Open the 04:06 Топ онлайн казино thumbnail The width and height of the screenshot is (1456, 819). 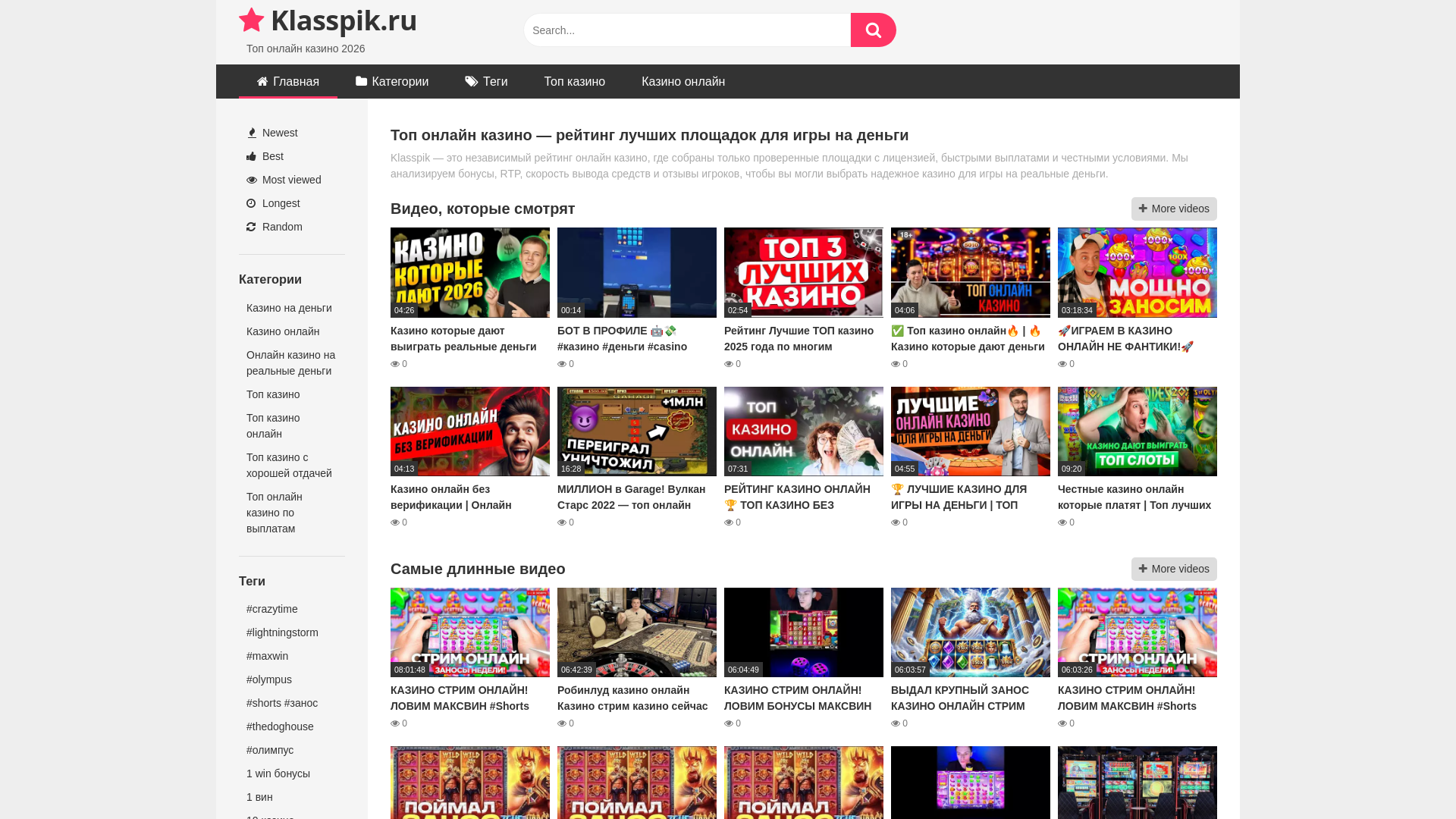point(971,272)
